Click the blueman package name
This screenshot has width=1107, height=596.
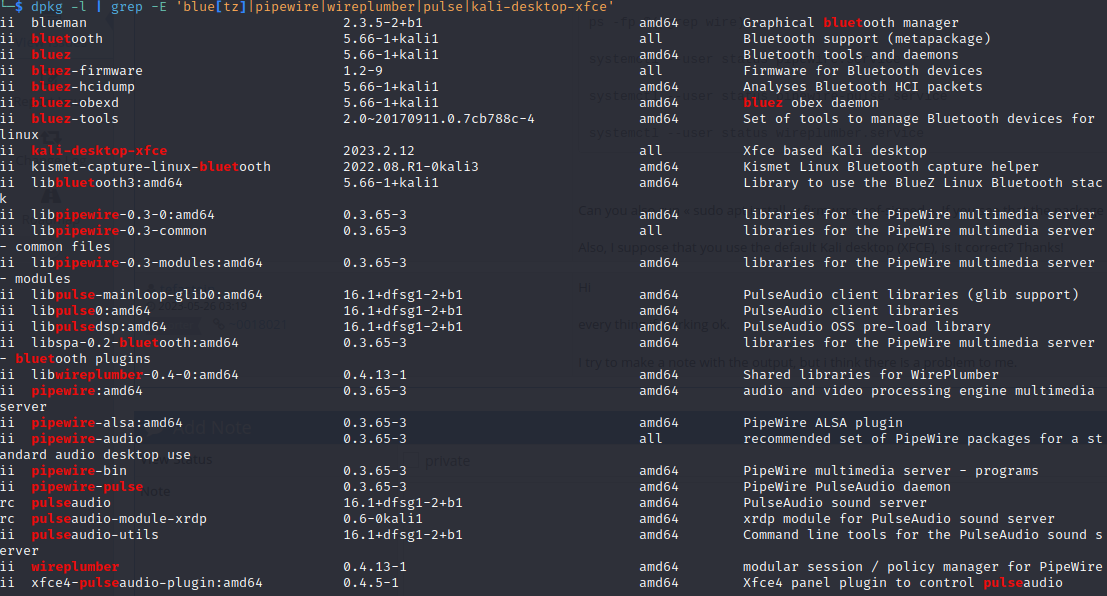tap(59, 22)
